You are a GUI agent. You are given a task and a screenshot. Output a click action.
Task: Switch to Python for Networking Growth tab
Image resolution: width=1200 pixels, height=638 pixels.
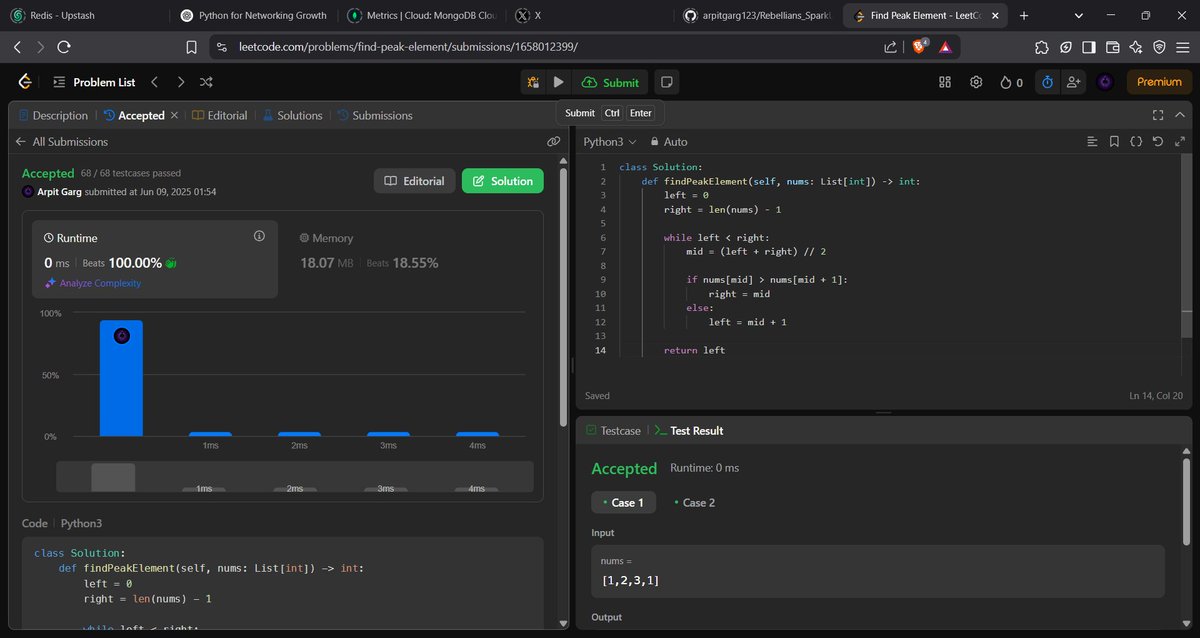255,16
